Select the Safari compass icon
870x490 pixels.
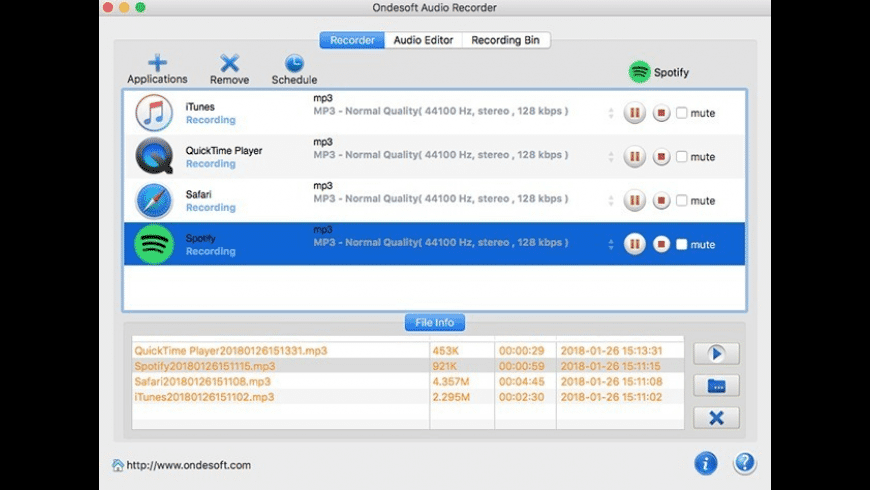(x=154, y=200)
